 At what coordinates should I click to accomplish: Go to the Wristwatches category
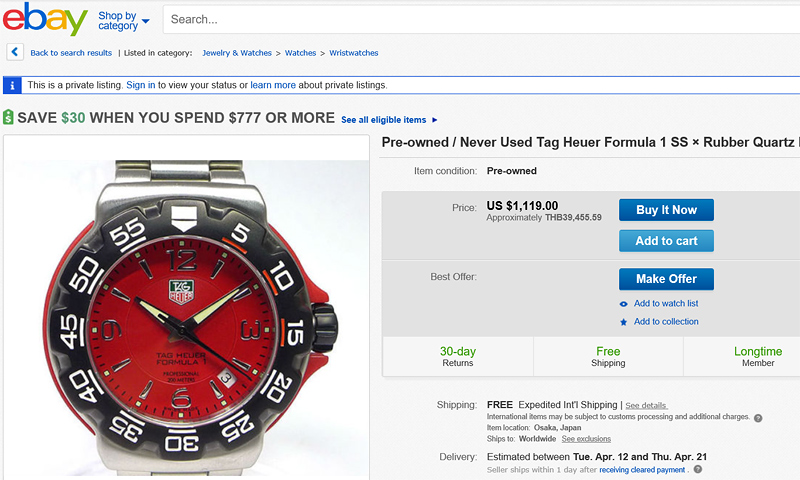353,53
